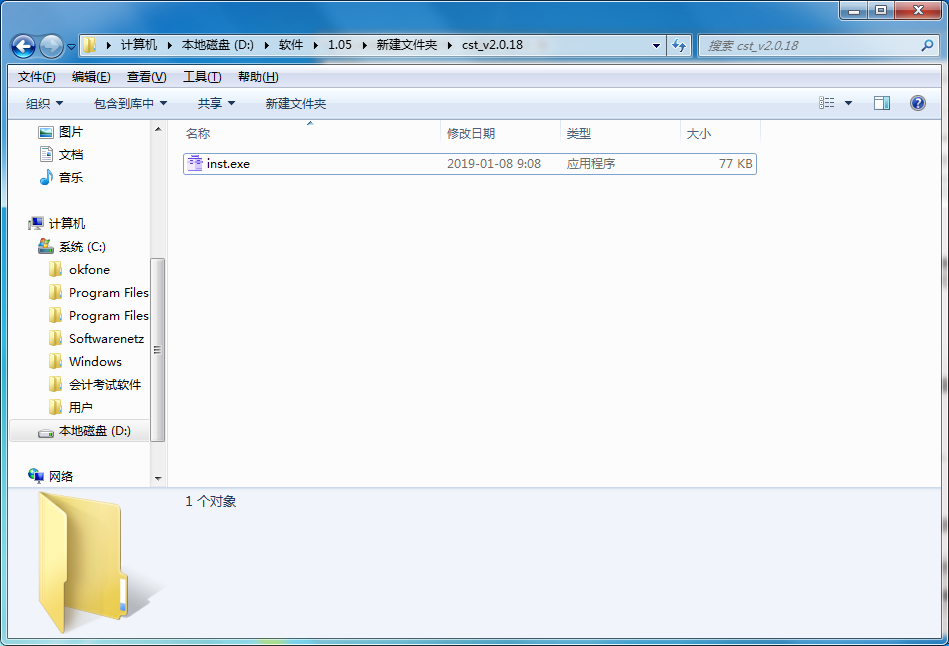
Task: Open the 包含到库中 dropdown
Action: [x=130, y=104]
